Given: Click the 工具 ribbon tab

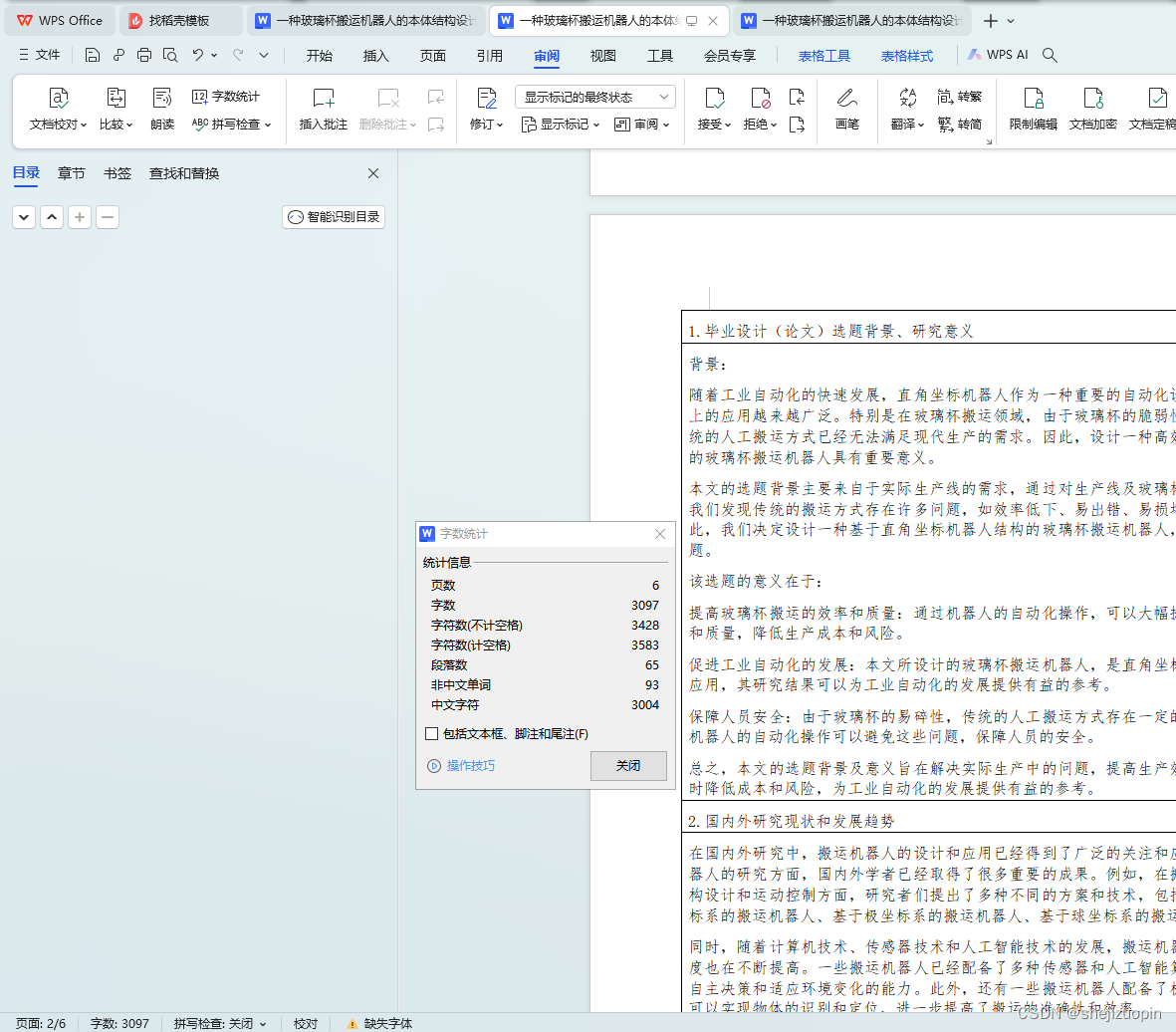Looking at the screenshot, I should tap(660, 56).
